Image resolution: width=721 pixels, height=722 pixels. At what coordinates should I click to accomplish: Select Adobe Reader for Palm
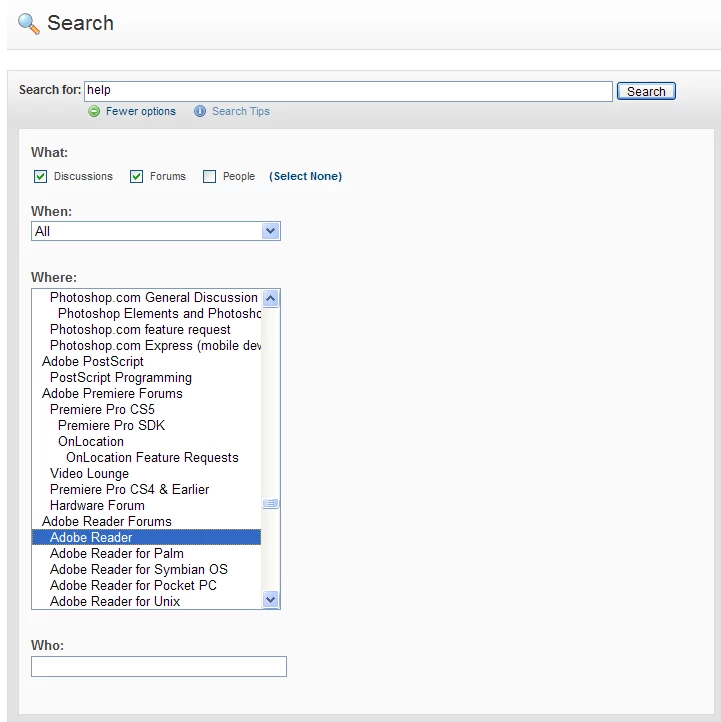pyautogui.click(x=146, y=553)
